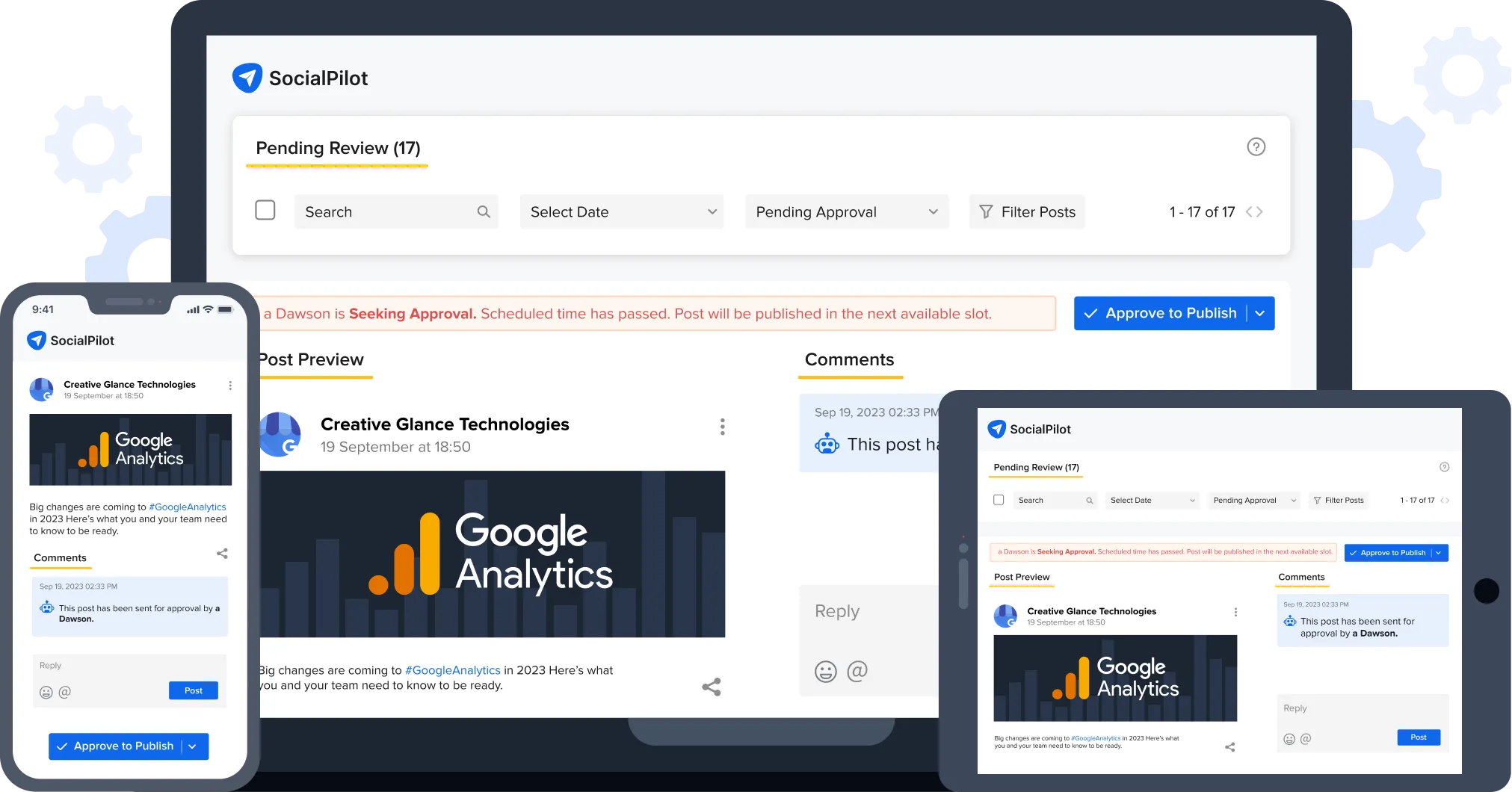Click the share icon below the post preview
The height and width of the screenshot is (792, 1512).
(710, 686)
